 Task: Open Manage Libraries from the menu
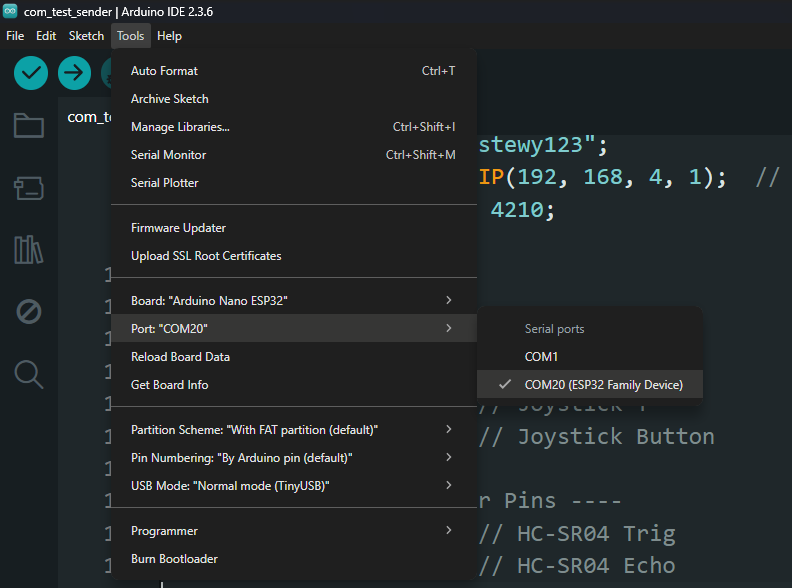tap(294, 127)
